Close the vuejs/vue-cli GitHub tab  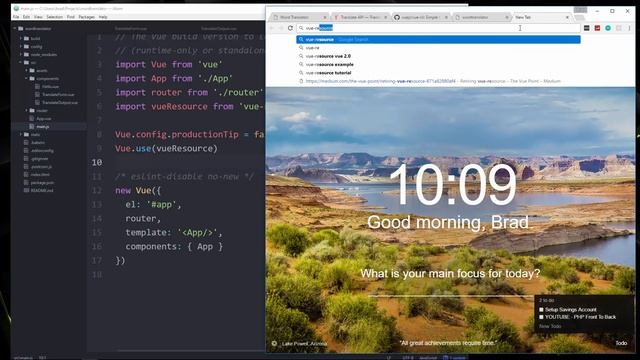446,17
